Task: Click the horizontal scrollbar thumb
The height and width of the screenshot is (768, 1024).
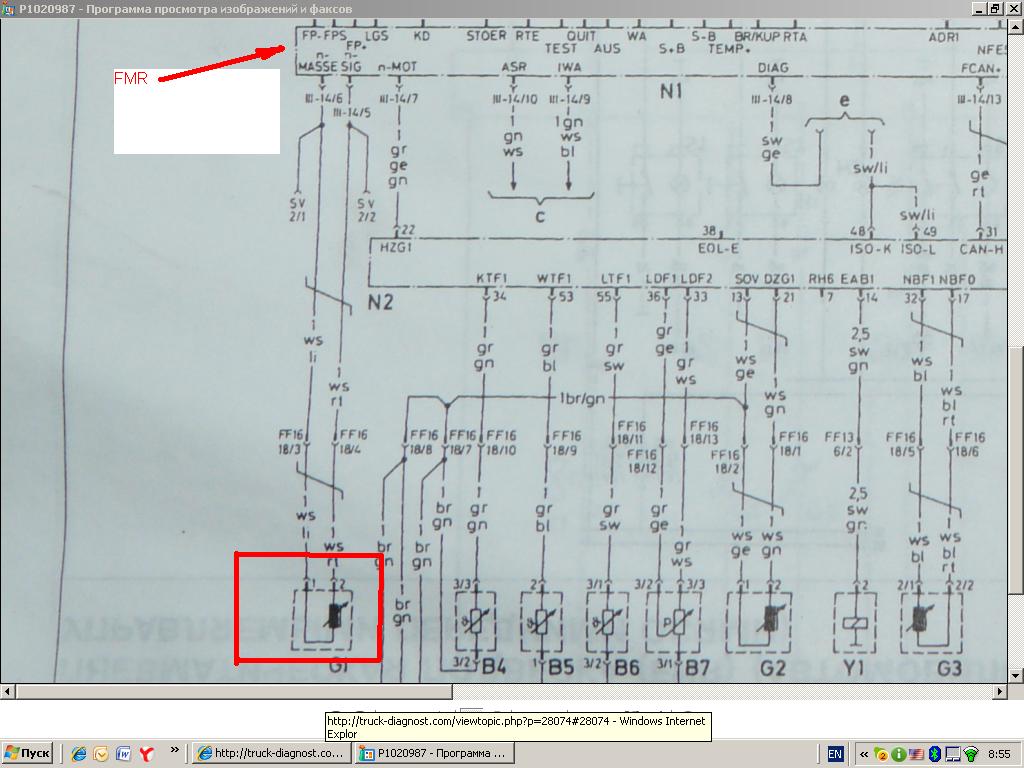Action: tap(234, 691)
